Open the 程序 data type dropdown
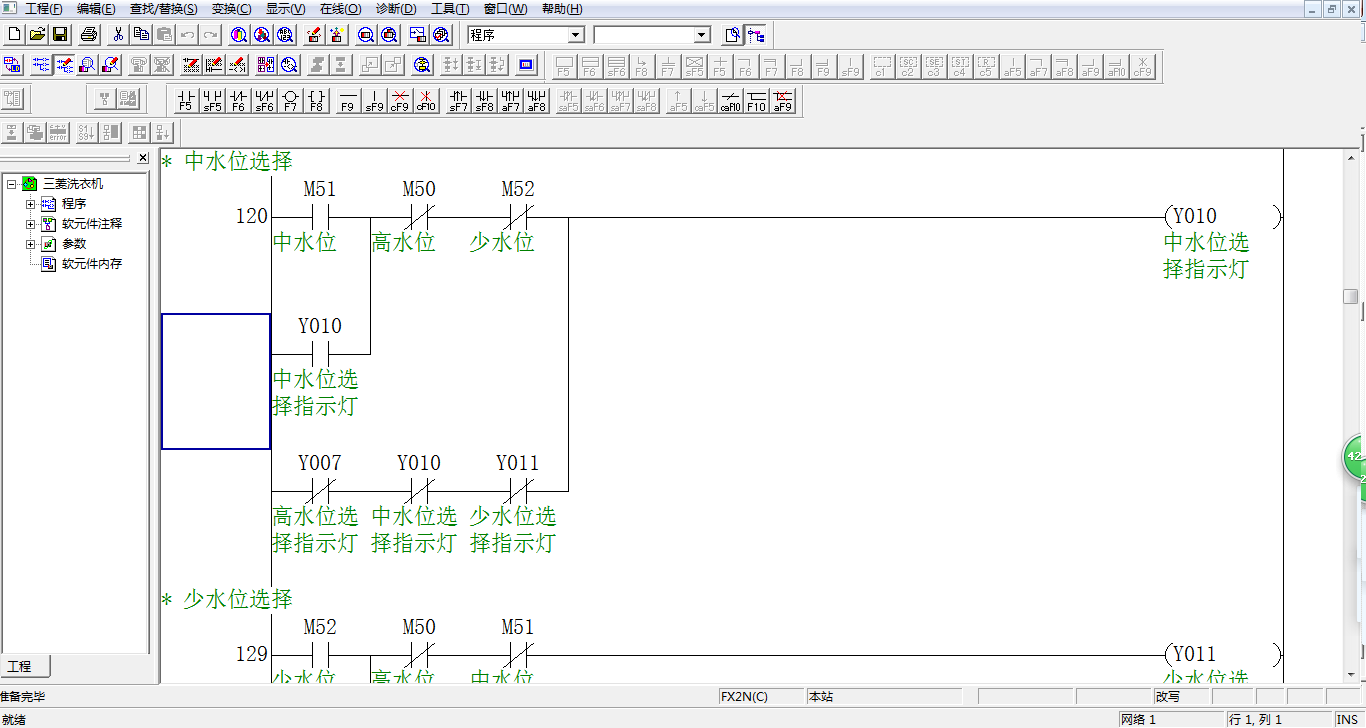This screenshot has height=728, width=1366. point(575,35)
